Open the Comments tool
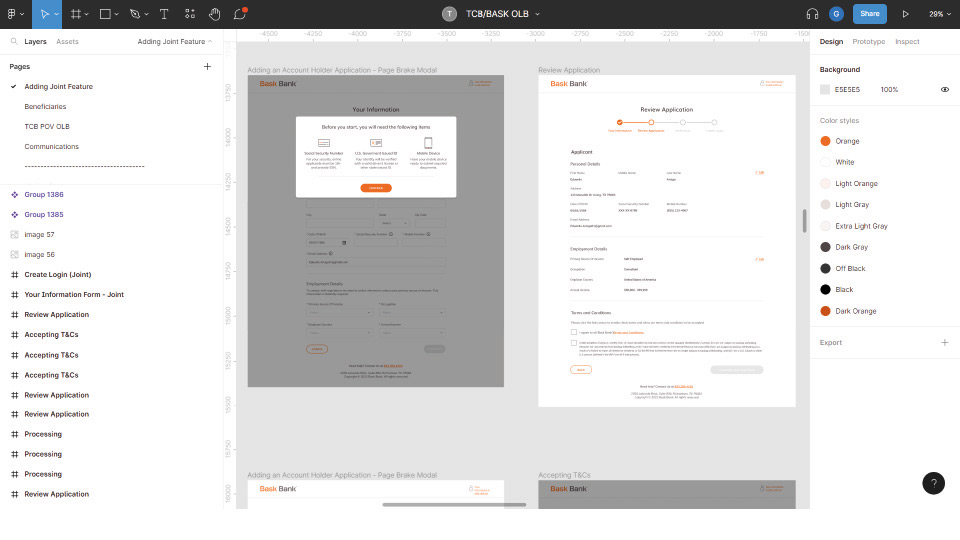Screen dimensions: 960x540 point(240,13)
